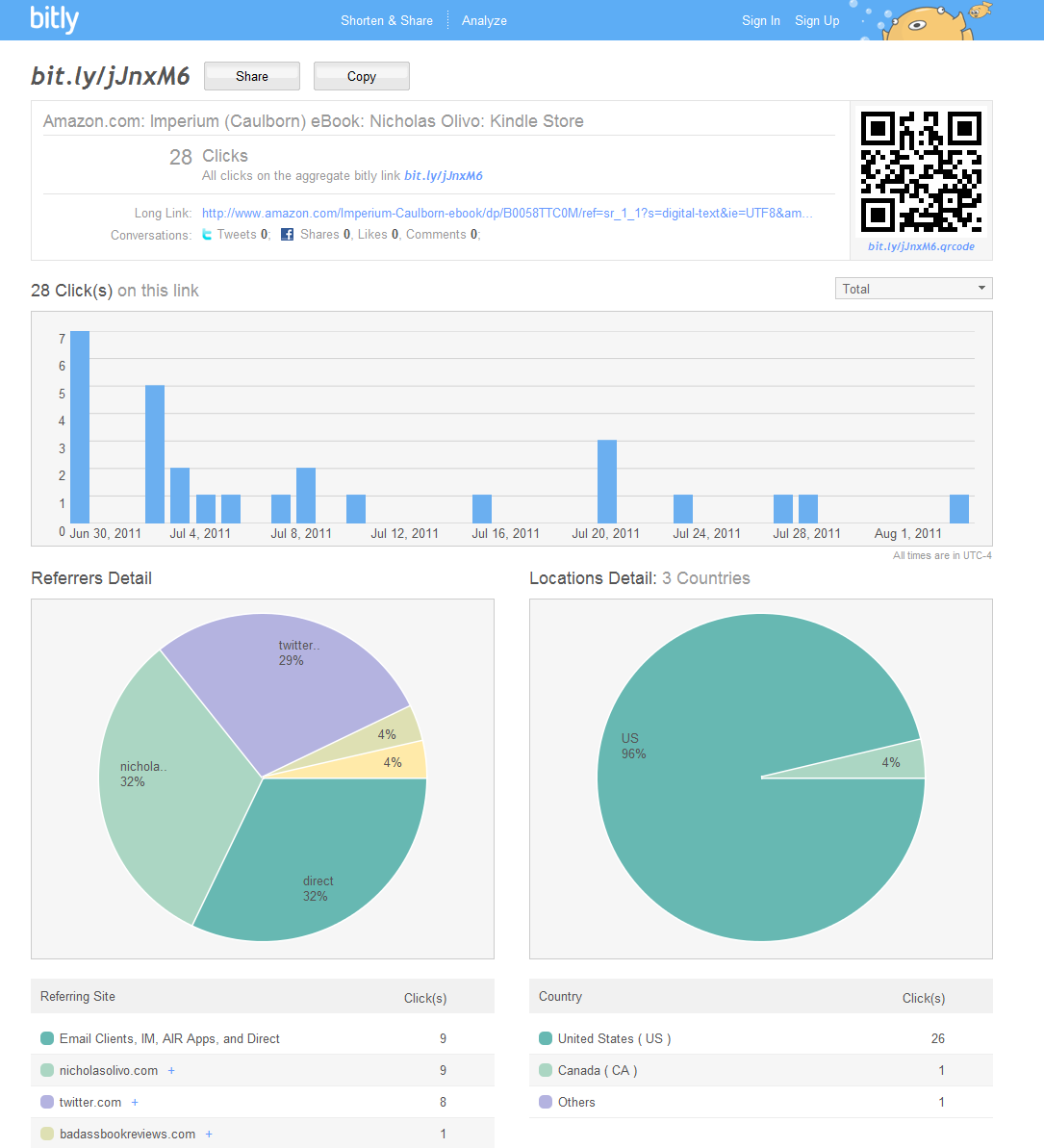Expand the nicholasolivo.com referrer with its plus

point(171,1070)
